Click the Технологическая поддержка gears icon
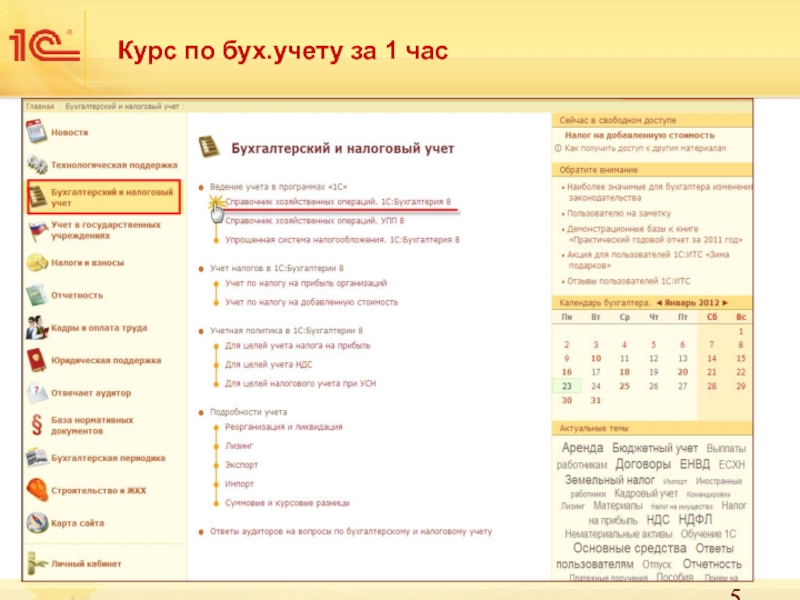This screenshot has width=800, height=600. click(x=37, y=164)
